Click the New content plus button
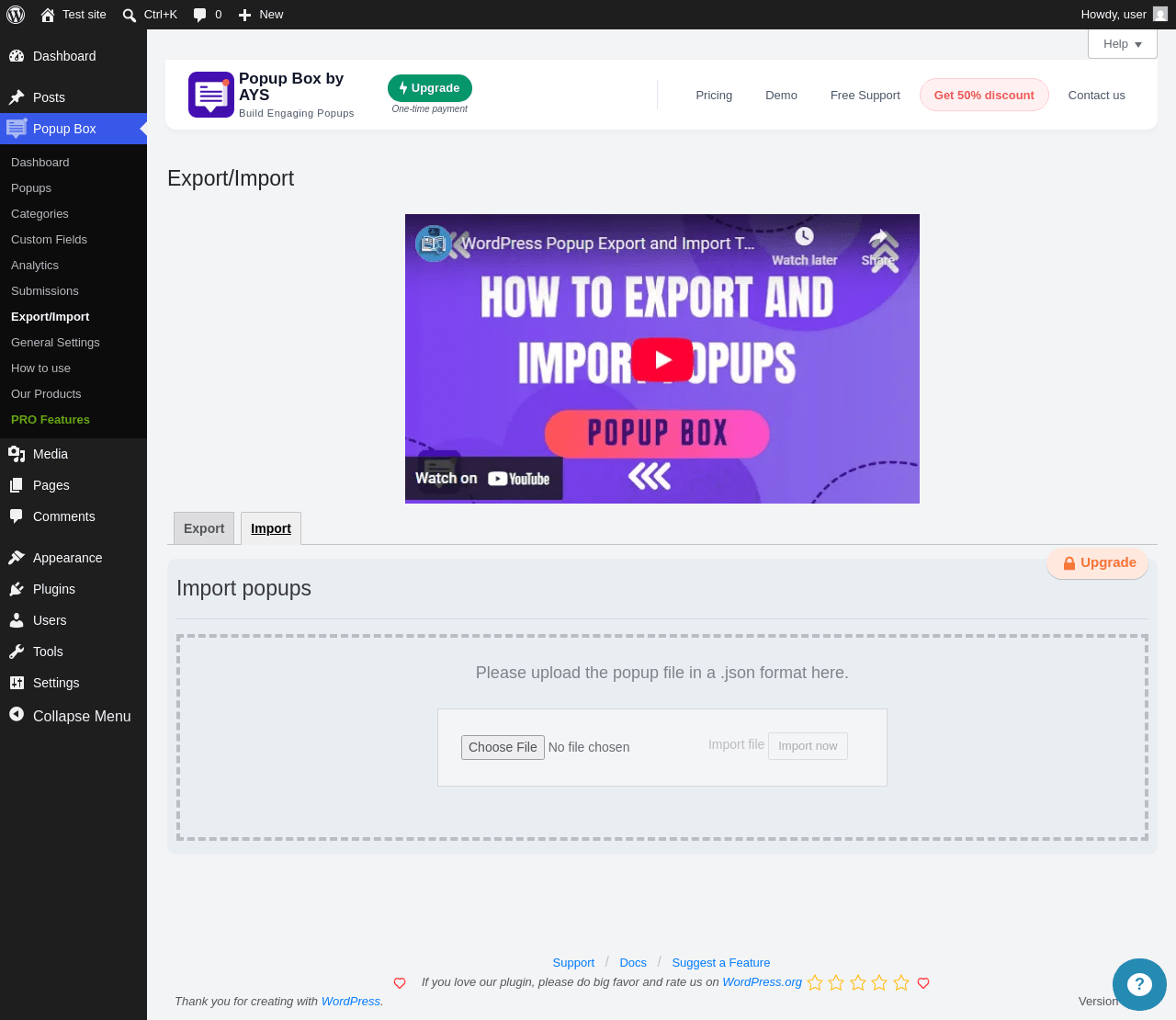This screenshot has height=1020, width=1176. (x=261, y=15)
